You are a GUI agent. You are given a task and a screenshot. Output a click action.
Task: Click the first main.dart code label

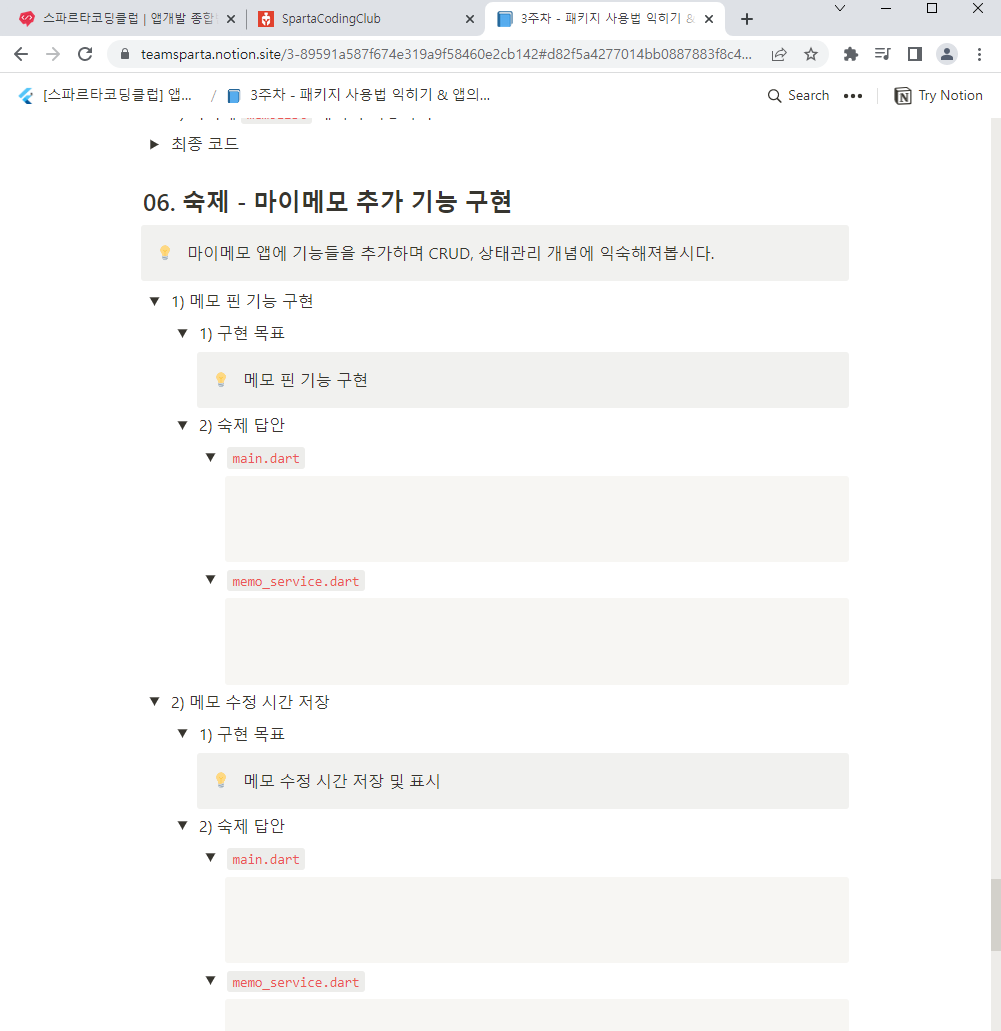pyautogui.click(x=266, y=458)
